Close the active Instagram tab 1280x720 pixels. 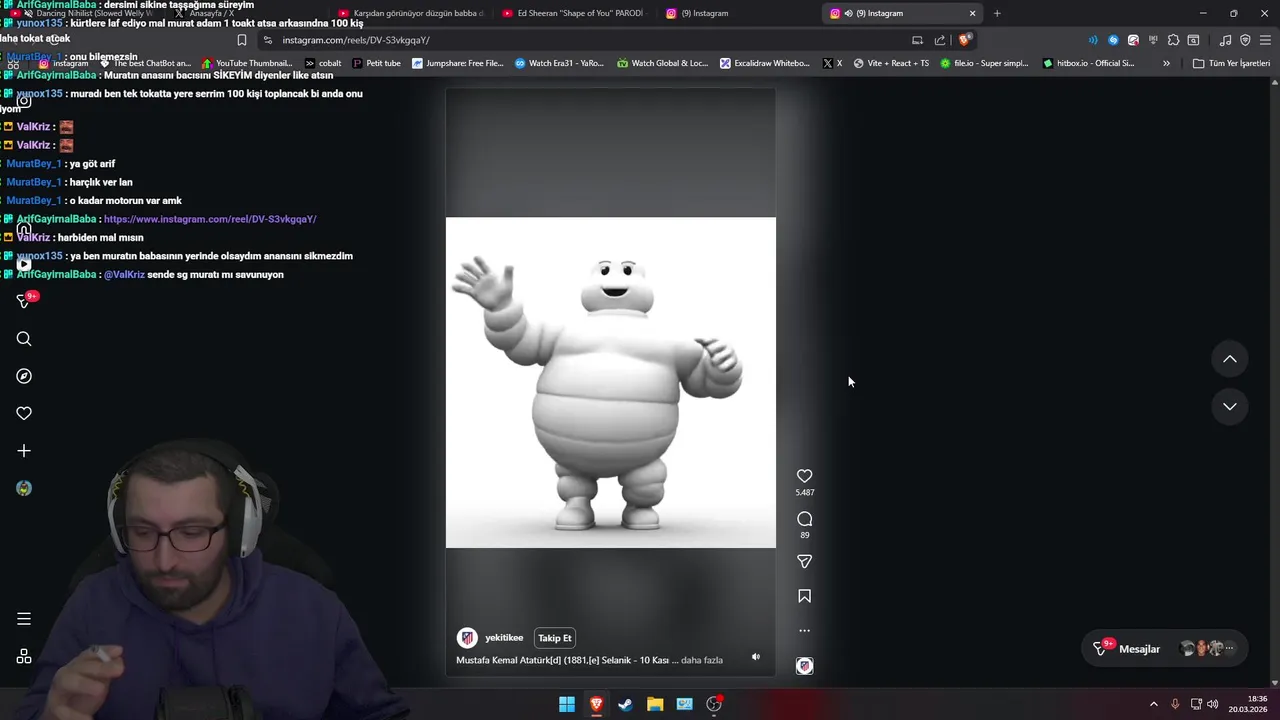(x=972, y=13)
